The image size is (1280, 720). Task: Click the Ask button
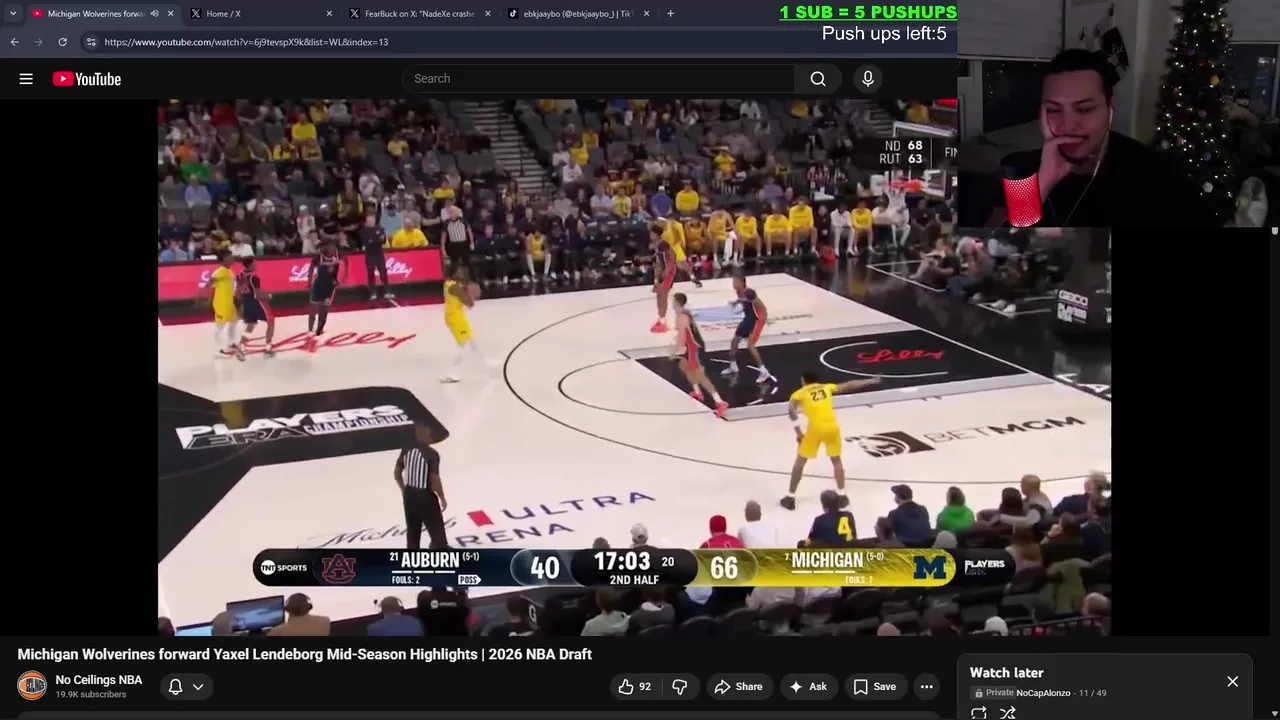808,686
